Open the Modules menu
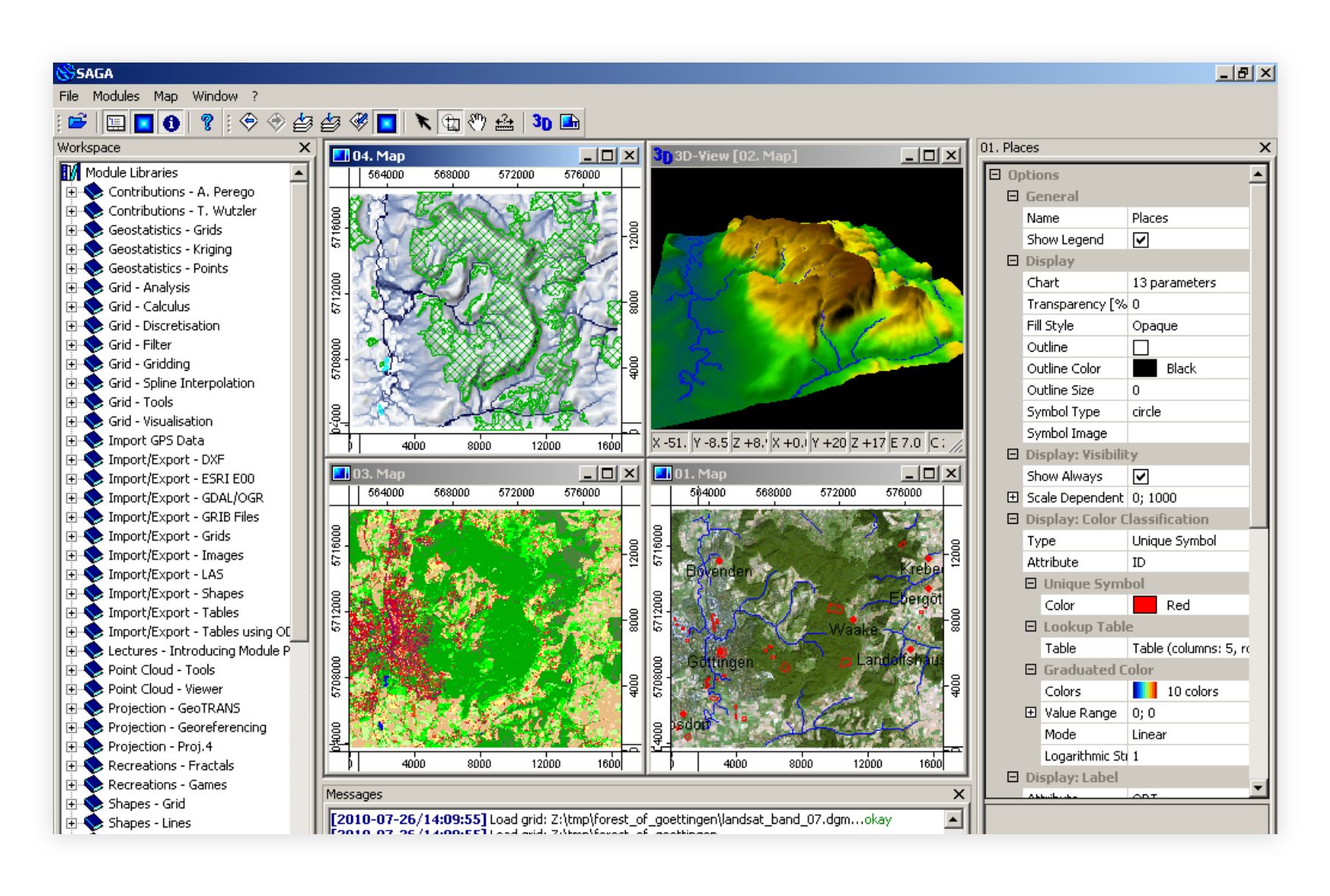This screenshot has height=896, width=1330. 116,96
